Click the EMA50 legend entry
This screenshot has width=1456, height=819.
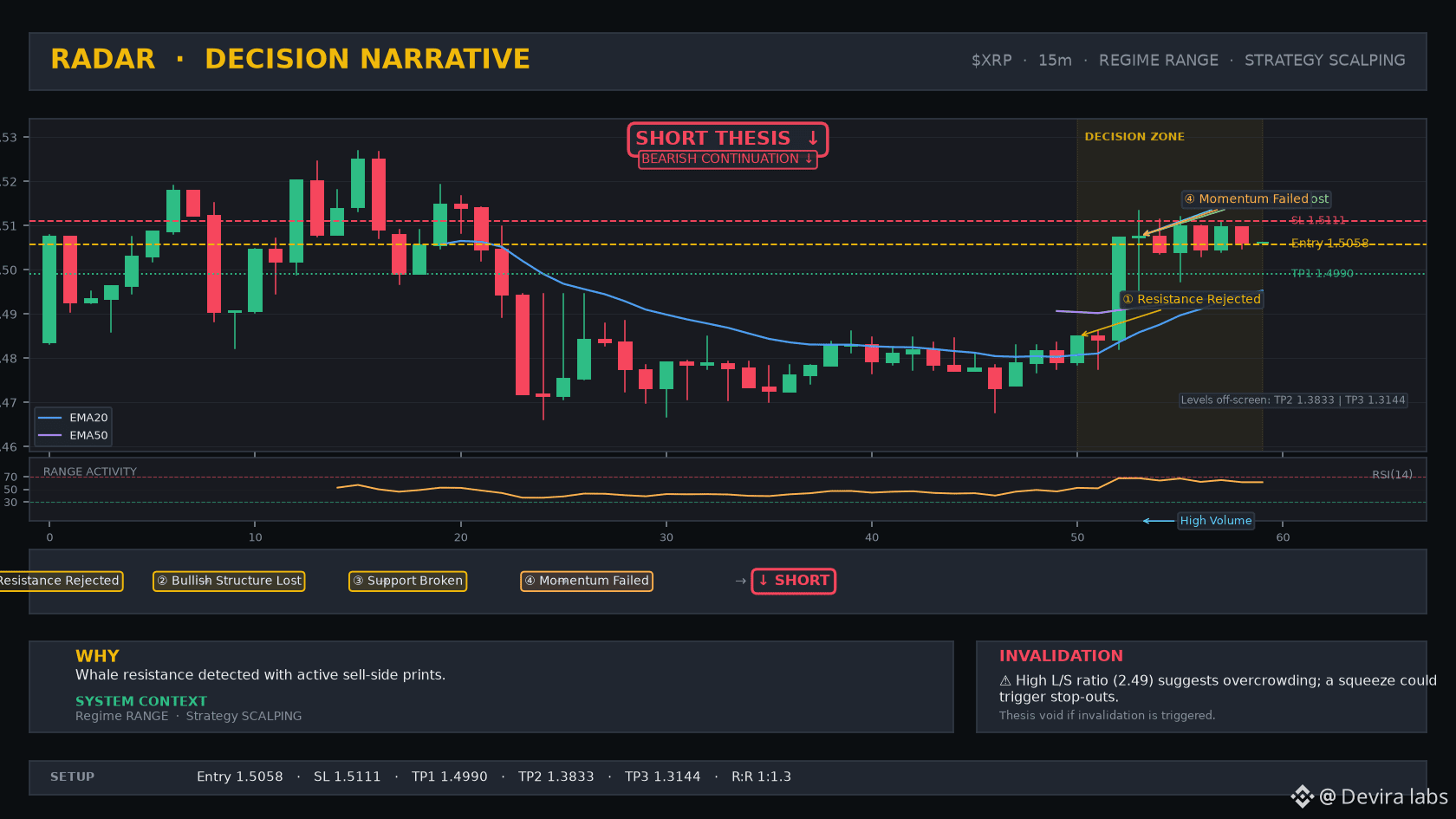pos(74,436)
